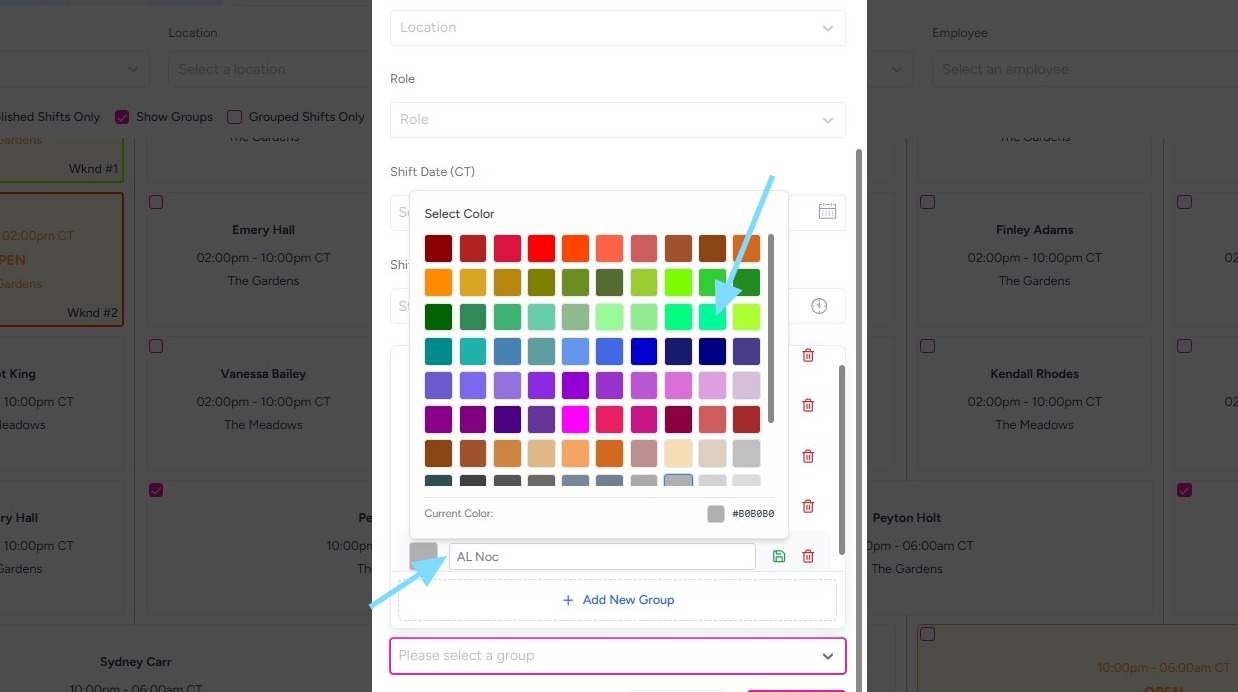Screen dimensions: 1238x692
Task: Delete the AL Noc group using its trash icon
Action: point(808,556)
